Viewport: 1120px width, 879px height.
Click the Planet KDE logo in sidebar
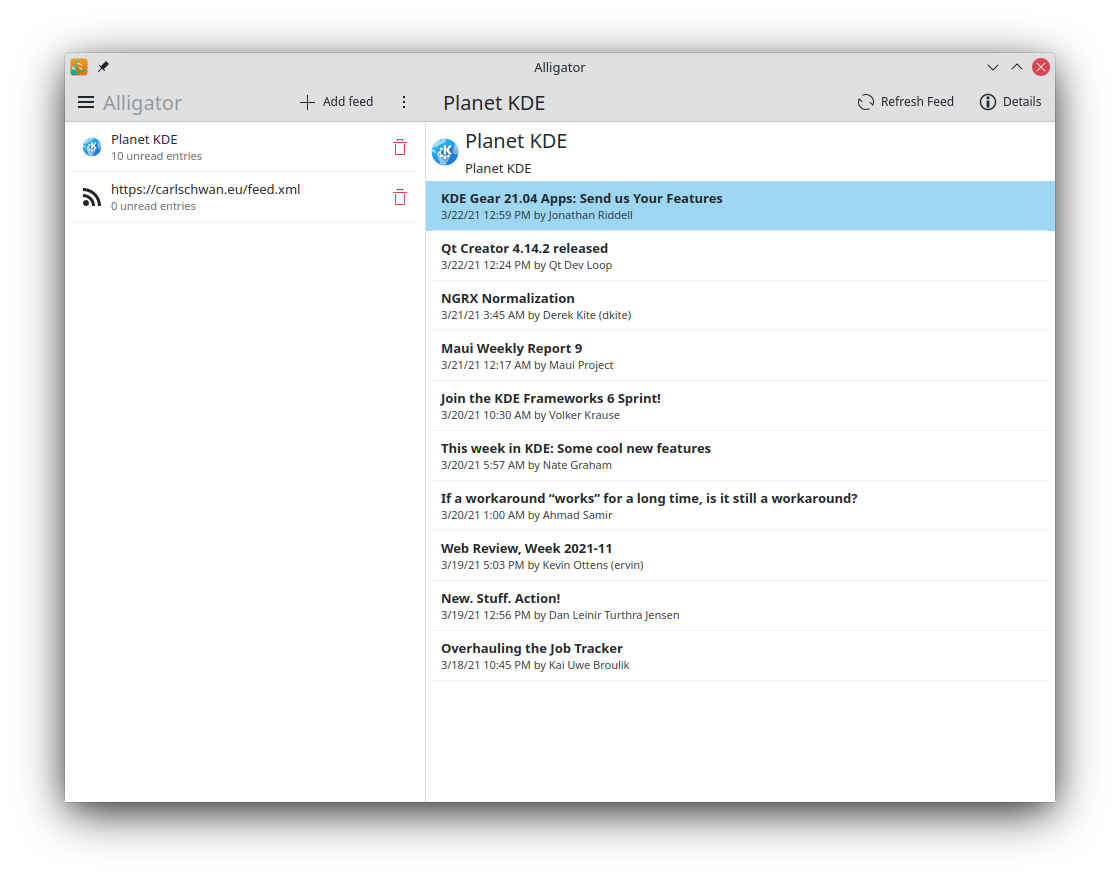point(92,147)
